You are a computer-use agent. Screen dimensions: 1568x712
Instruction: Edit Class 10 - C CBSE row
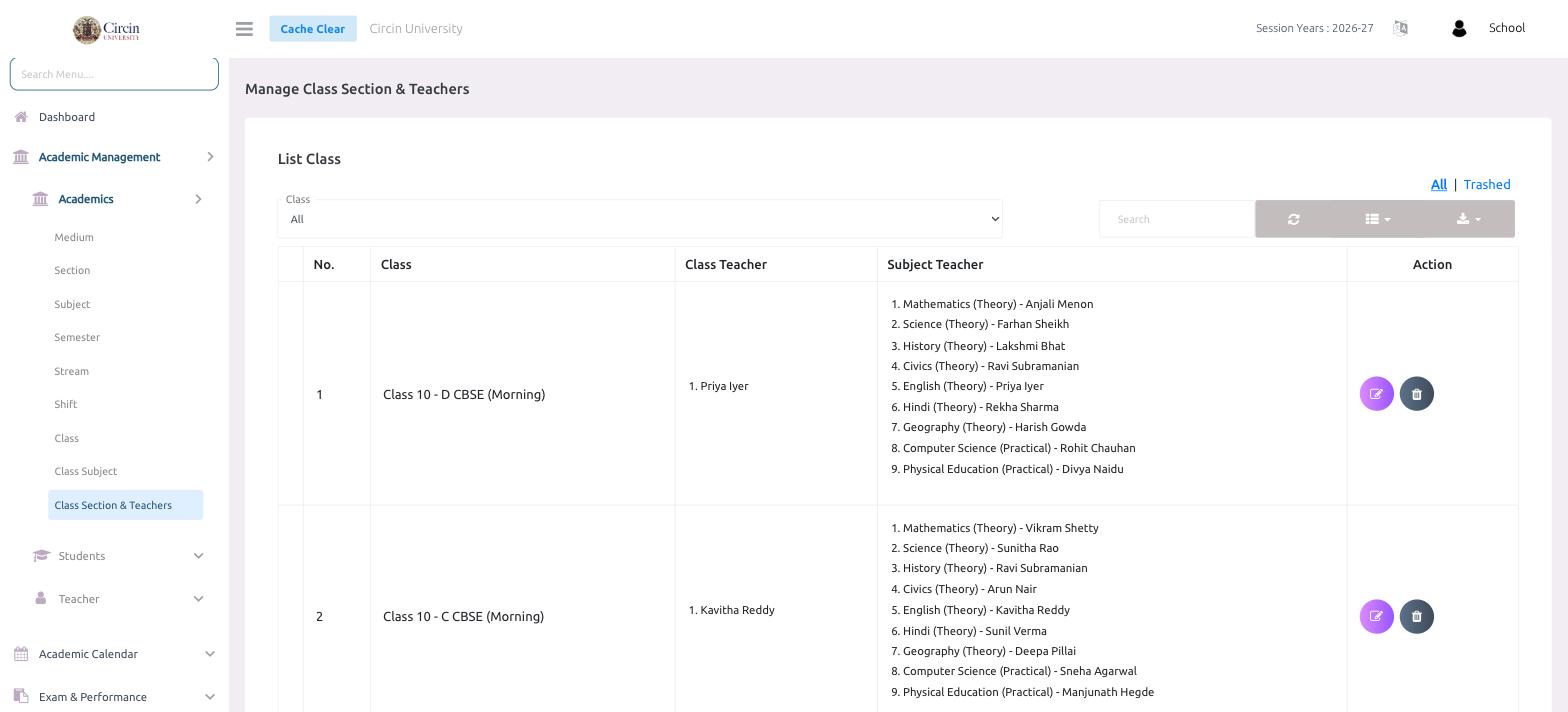tap(1376, 617)
